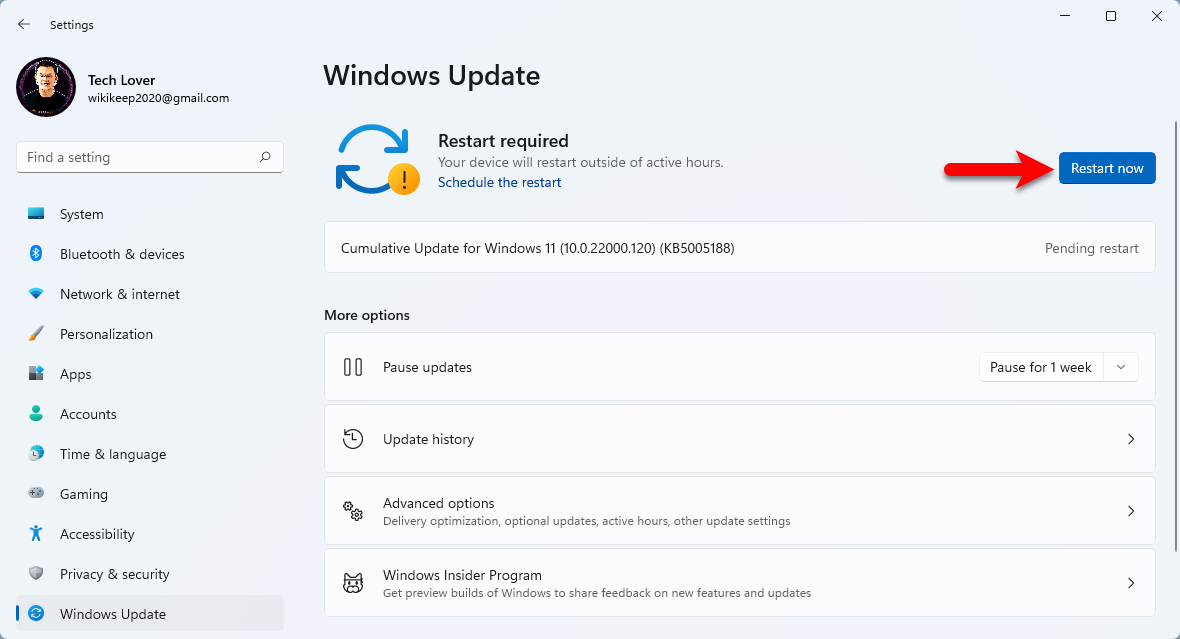Click the magnifier icon in the search box
The width and height of the screenshot is (1180, 639).
(265, 157)
